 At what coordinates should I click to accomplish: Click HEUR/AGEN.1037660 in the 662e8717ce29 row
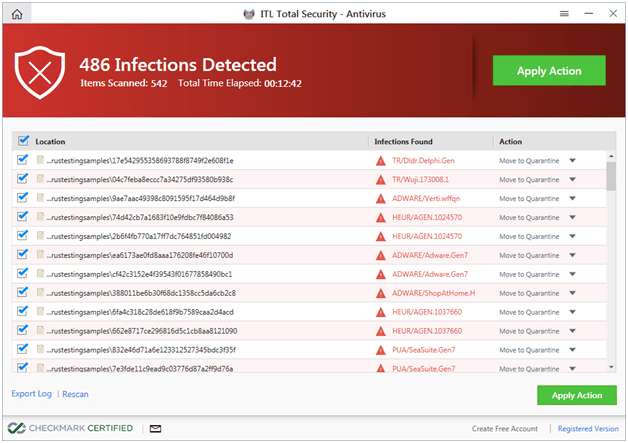427,331
